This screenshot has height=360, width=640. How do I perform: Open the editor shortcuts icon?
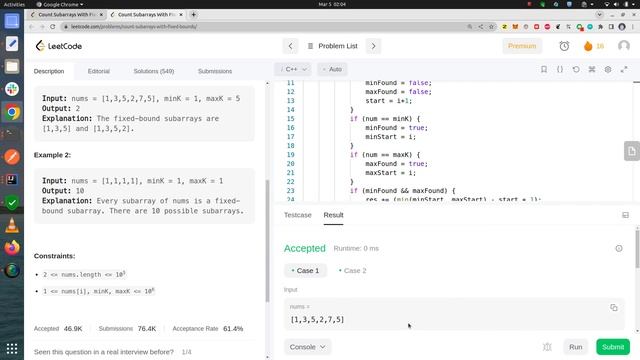(x=592, y=69)
